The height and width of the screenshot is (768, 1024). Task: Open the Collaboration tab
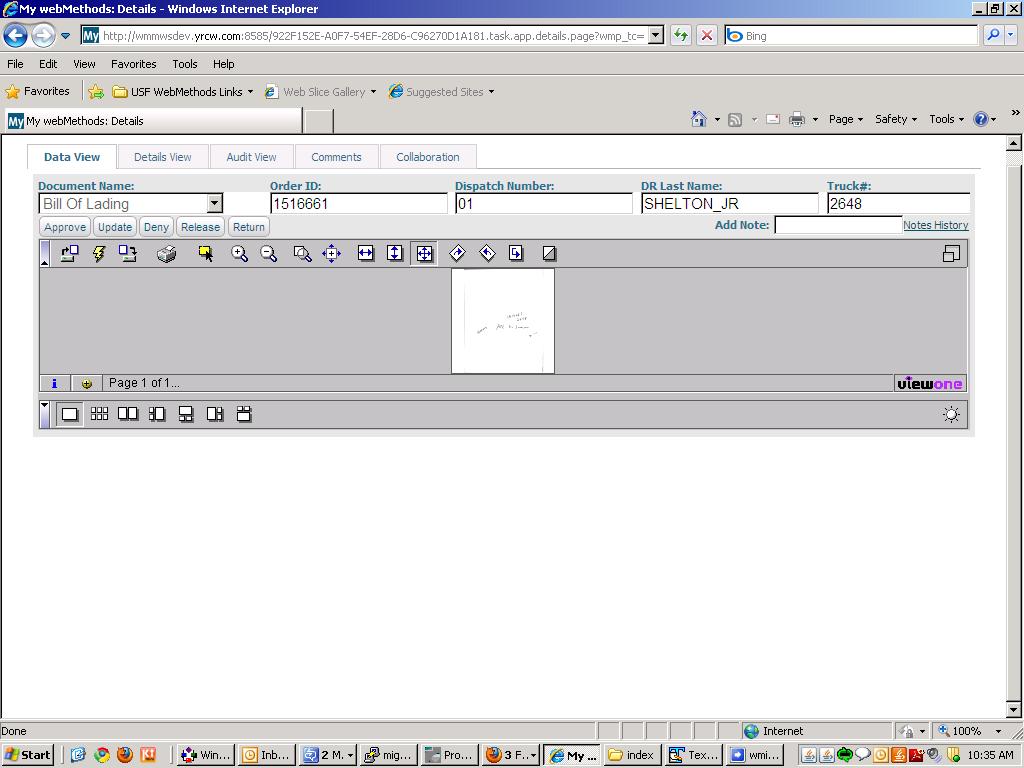[428, 157]
